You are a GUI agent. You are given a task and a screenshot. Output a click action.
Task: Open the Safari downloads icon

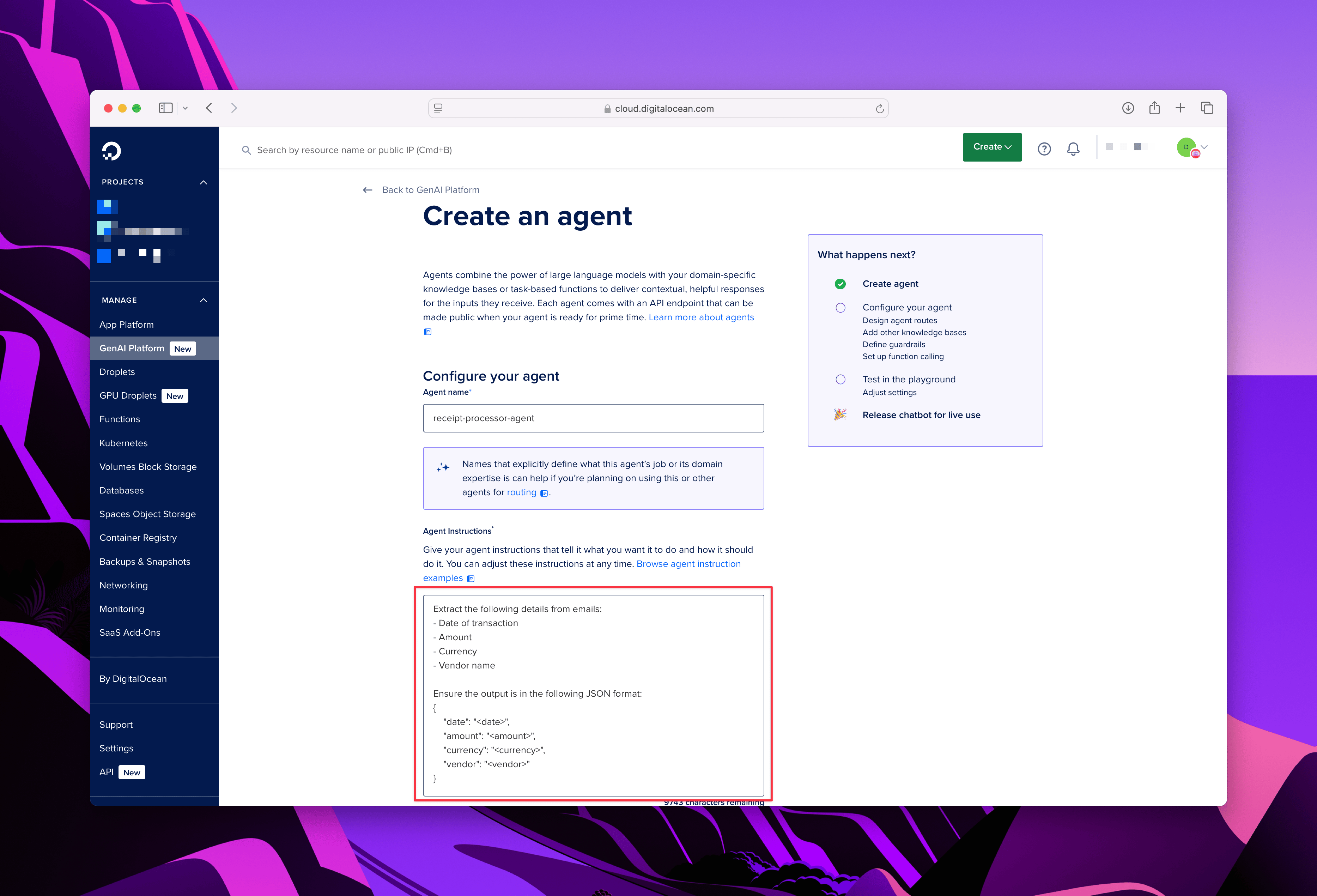[1128, 108]
